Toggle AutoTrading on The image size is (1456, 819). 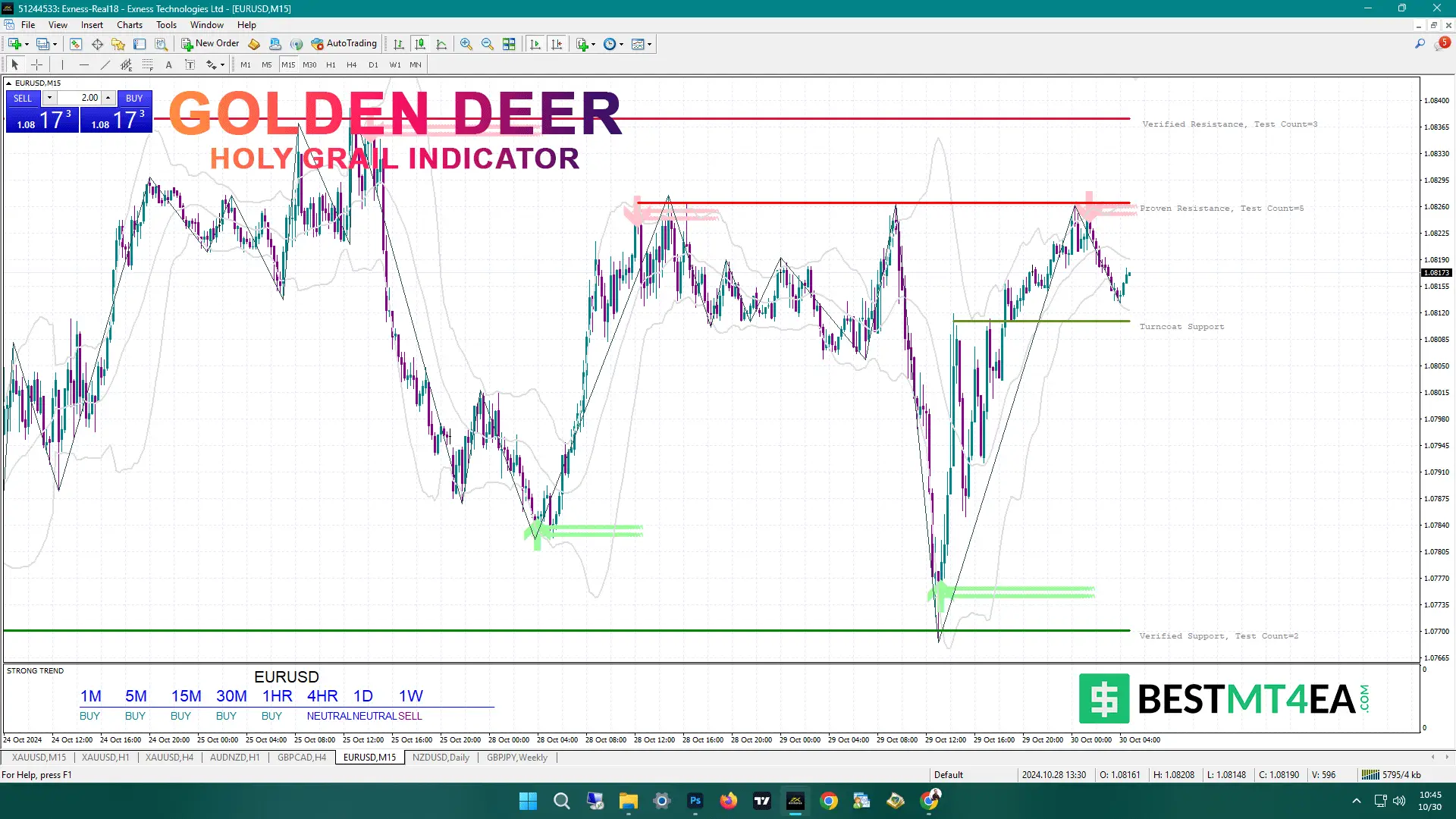coord(345,43)
